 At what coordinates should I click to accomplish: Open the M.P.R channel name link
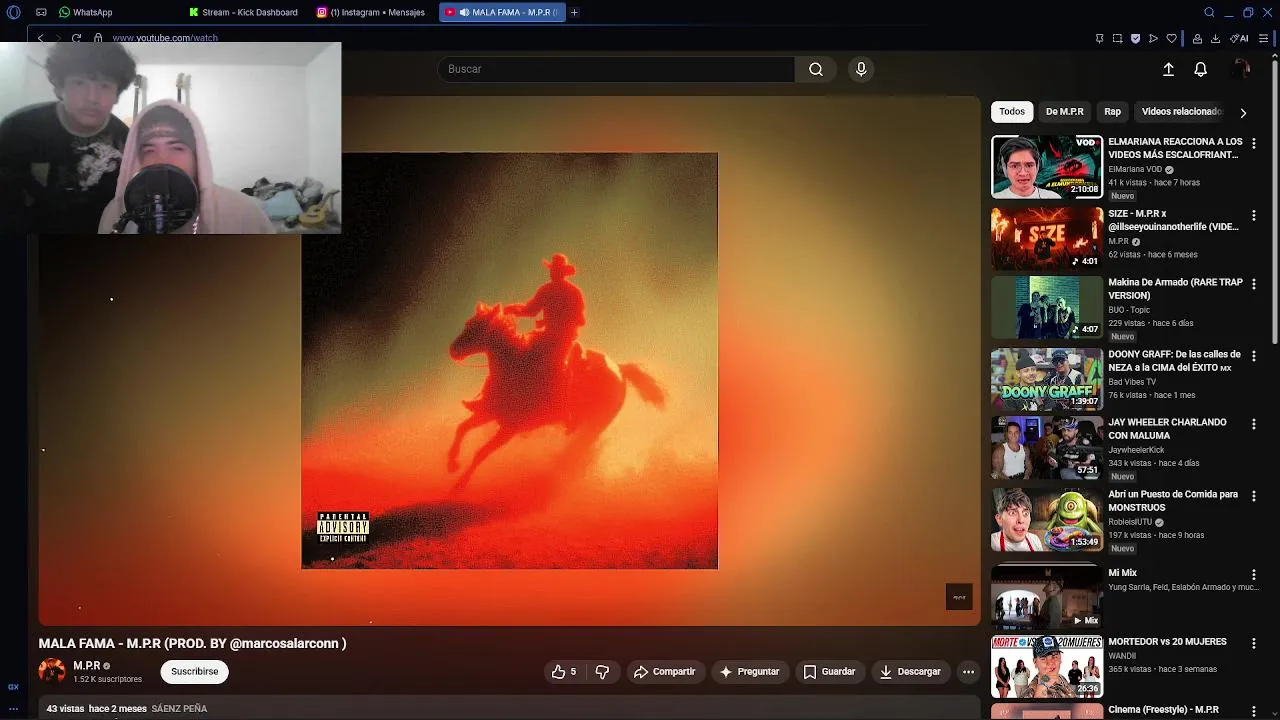(x=86, y=666)
